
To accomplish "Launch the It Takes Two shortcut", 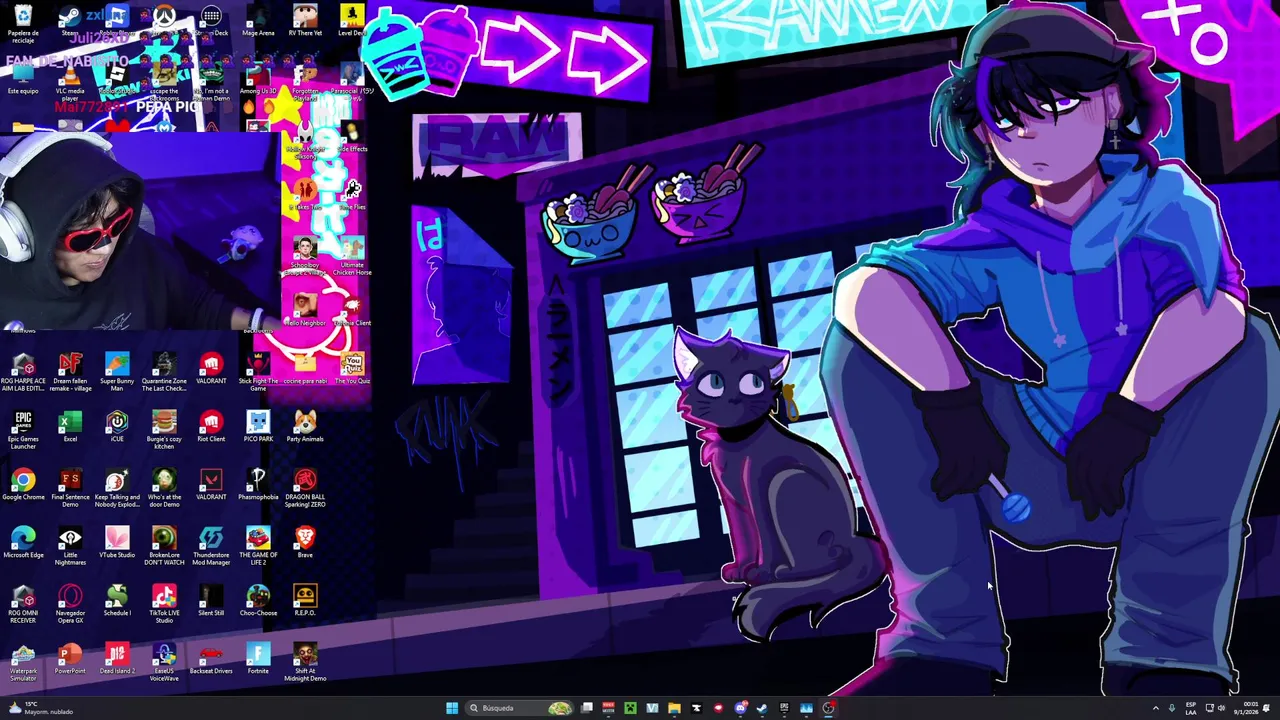I will (305, 196).
